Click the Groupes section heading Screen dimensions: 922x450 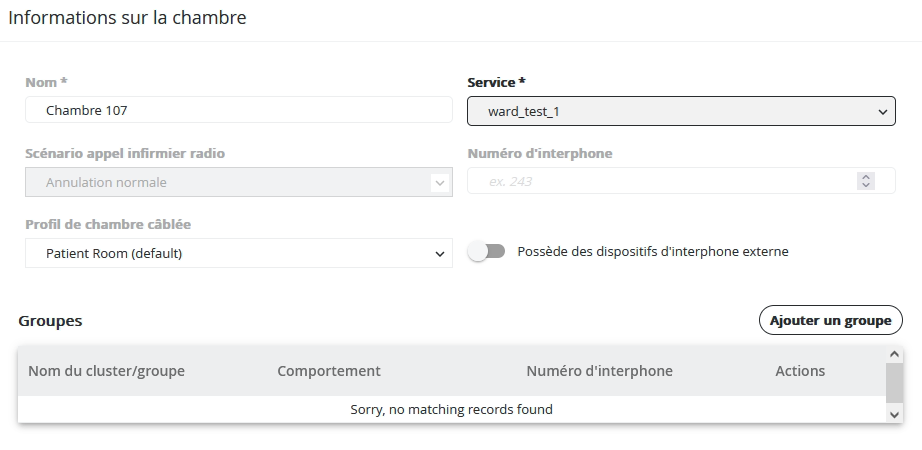click(50, 321)
